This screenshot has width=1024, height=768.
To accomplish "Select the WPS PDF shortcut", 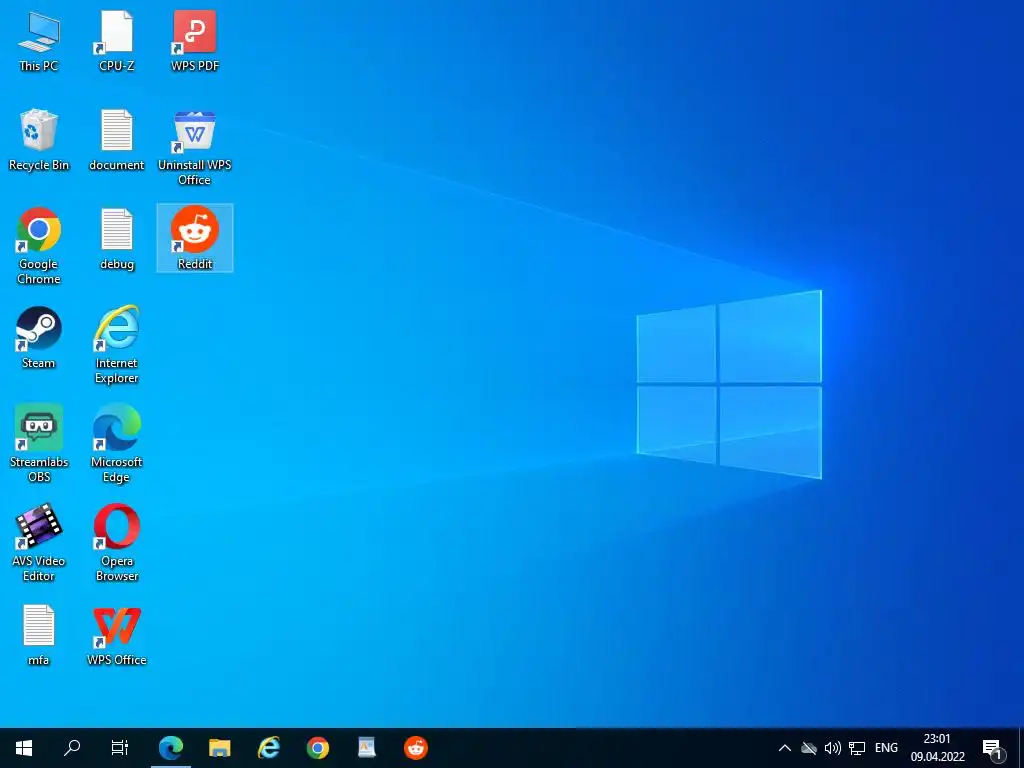I will (x=195, y=41).
